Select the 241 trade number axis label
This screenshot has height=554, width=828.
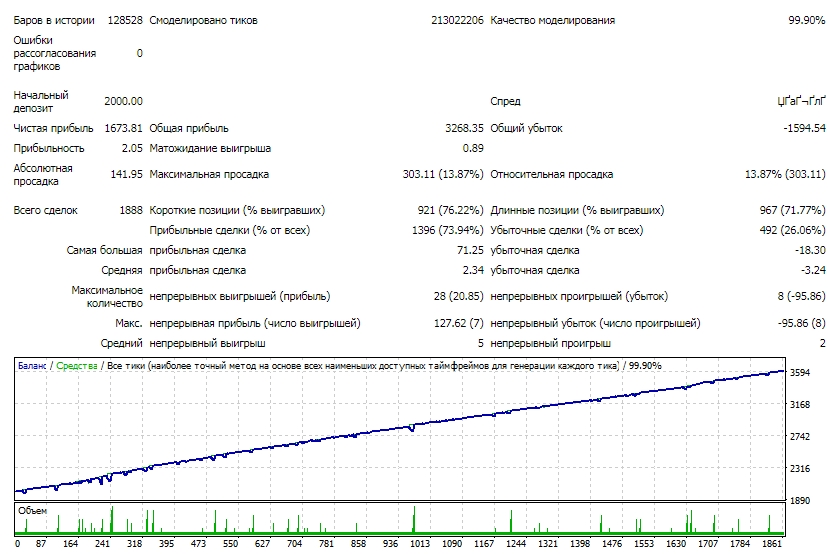point(102,543)
